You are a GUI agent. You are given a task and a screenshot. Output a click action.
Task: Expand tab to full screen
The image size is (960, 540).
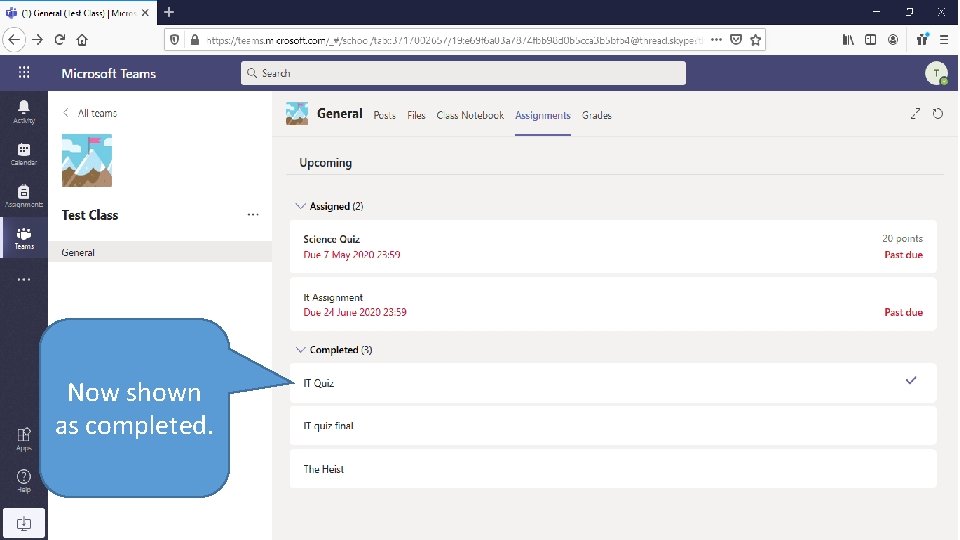[x=915, y=114]
